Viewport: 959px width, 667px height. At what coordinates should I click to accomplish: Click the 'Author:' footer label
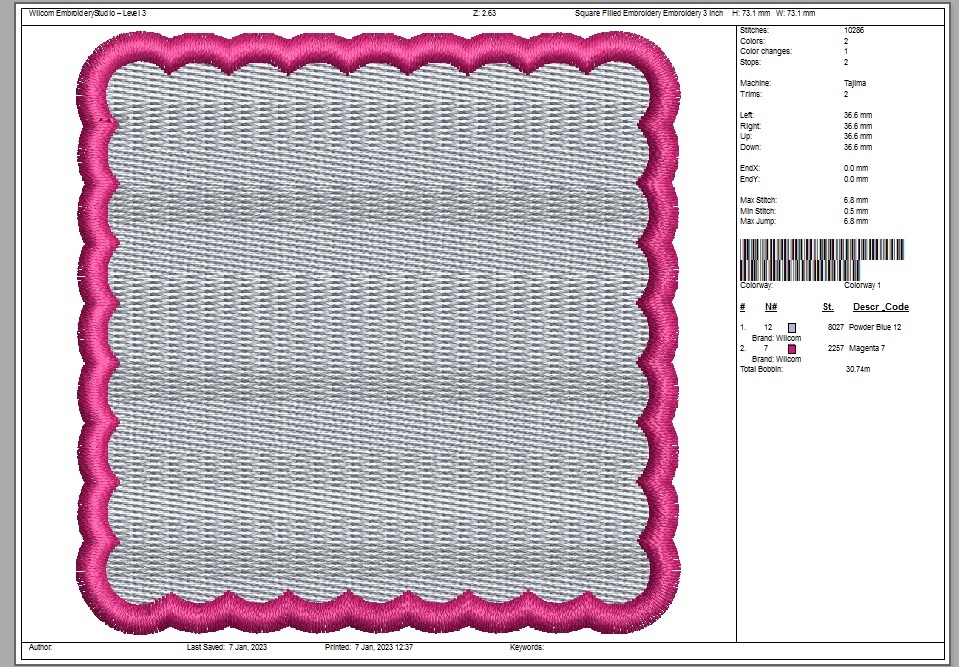40,647
